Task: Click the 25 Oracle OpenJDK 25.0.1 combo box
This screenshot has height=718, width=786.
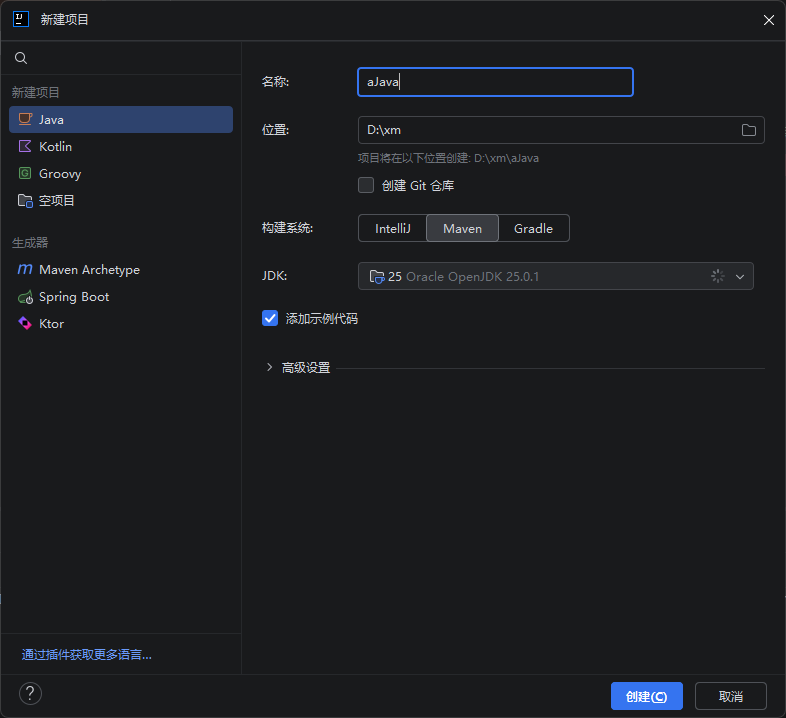Action: (555, 276)
